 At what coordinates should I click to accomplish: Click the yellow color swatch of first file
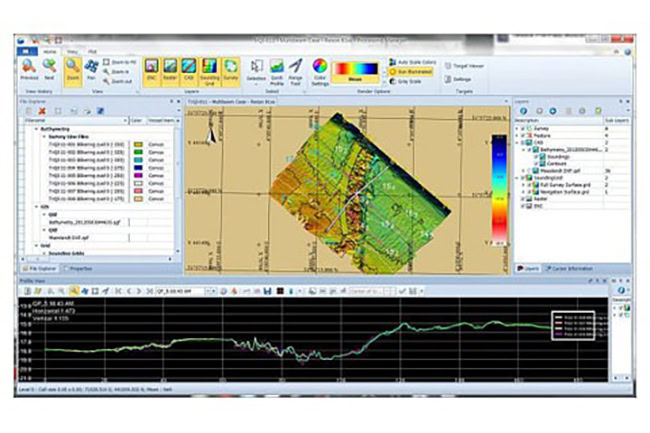139,144
